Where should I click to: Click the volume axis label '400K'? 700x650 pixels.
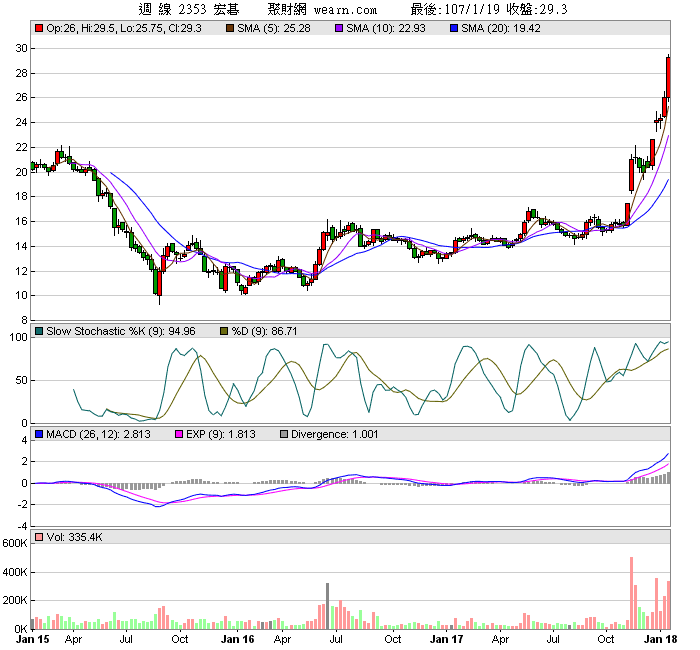point(15,572)
